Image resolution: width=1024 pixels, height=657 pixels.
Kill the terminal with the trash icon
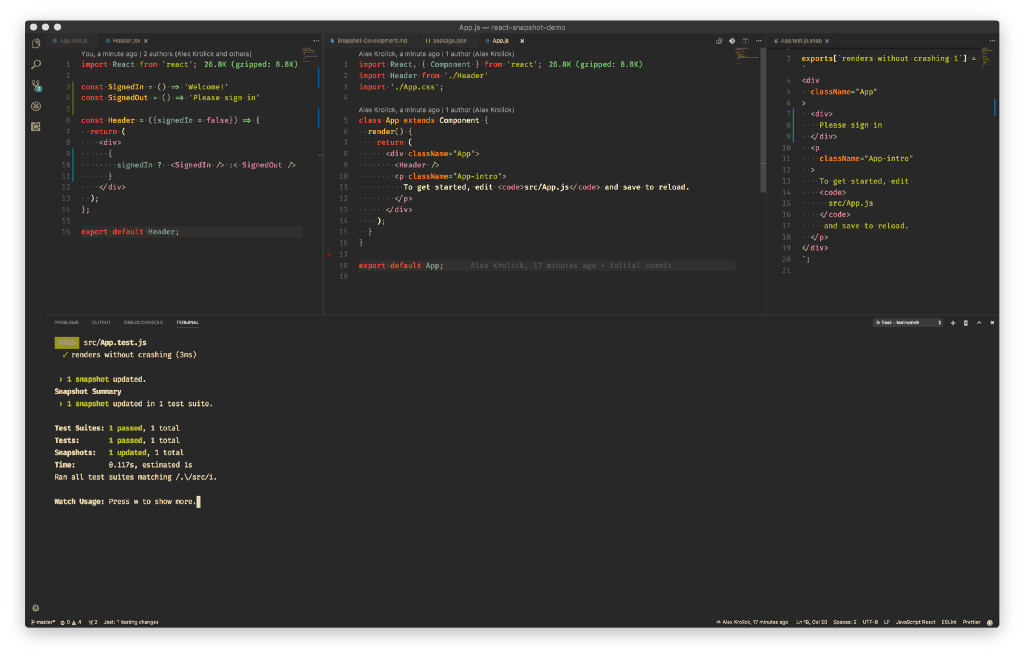point(965,323)
